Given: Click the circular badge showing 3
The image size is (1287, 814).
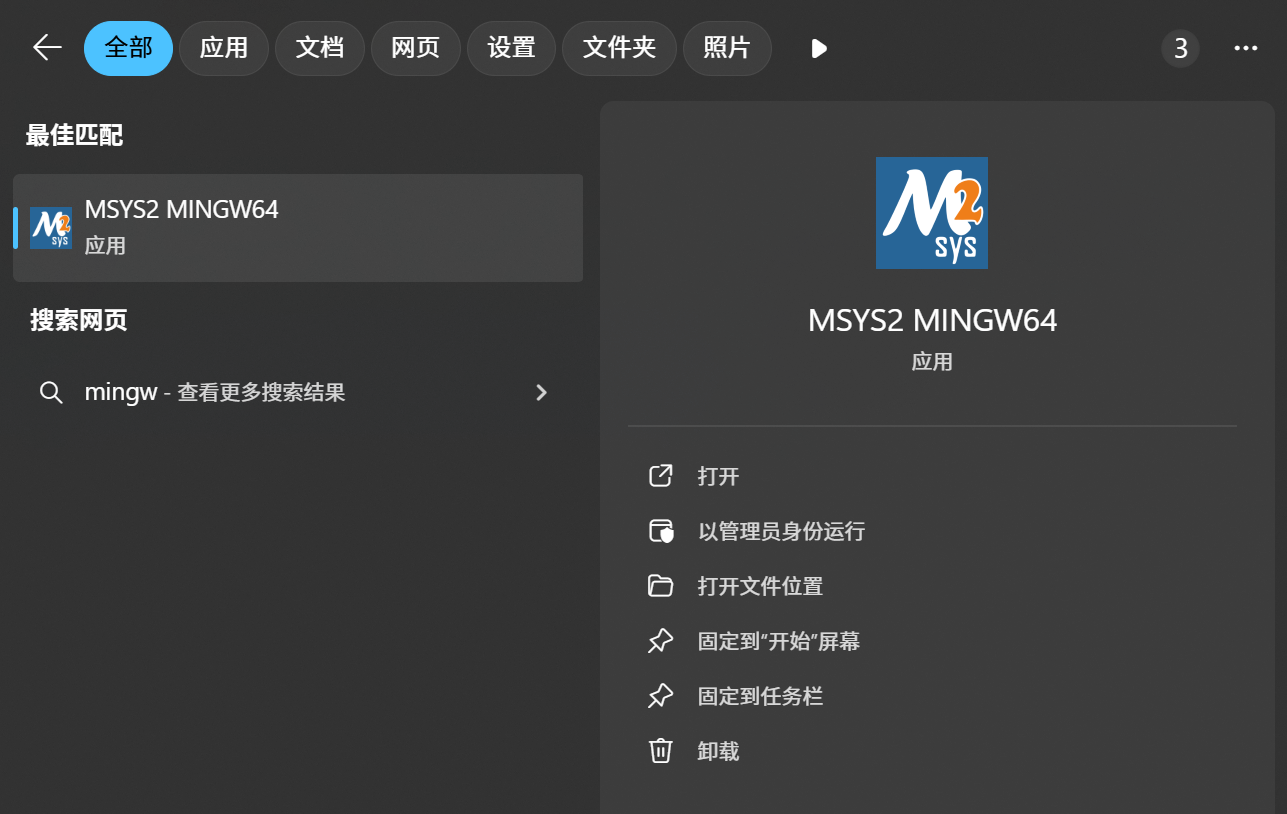Looking at the screenshot, I should (x=1180, y=48).
